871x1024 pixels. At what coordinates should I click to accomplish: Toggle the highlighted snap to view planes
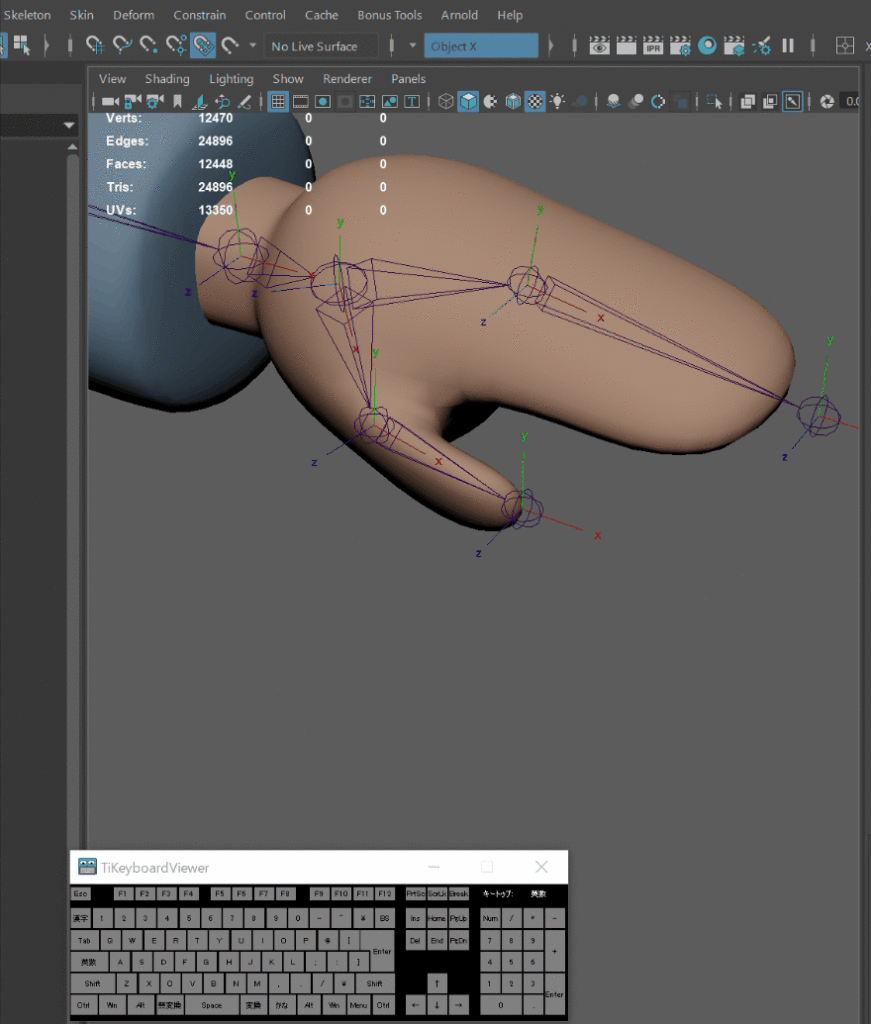(x=203, y=45)
